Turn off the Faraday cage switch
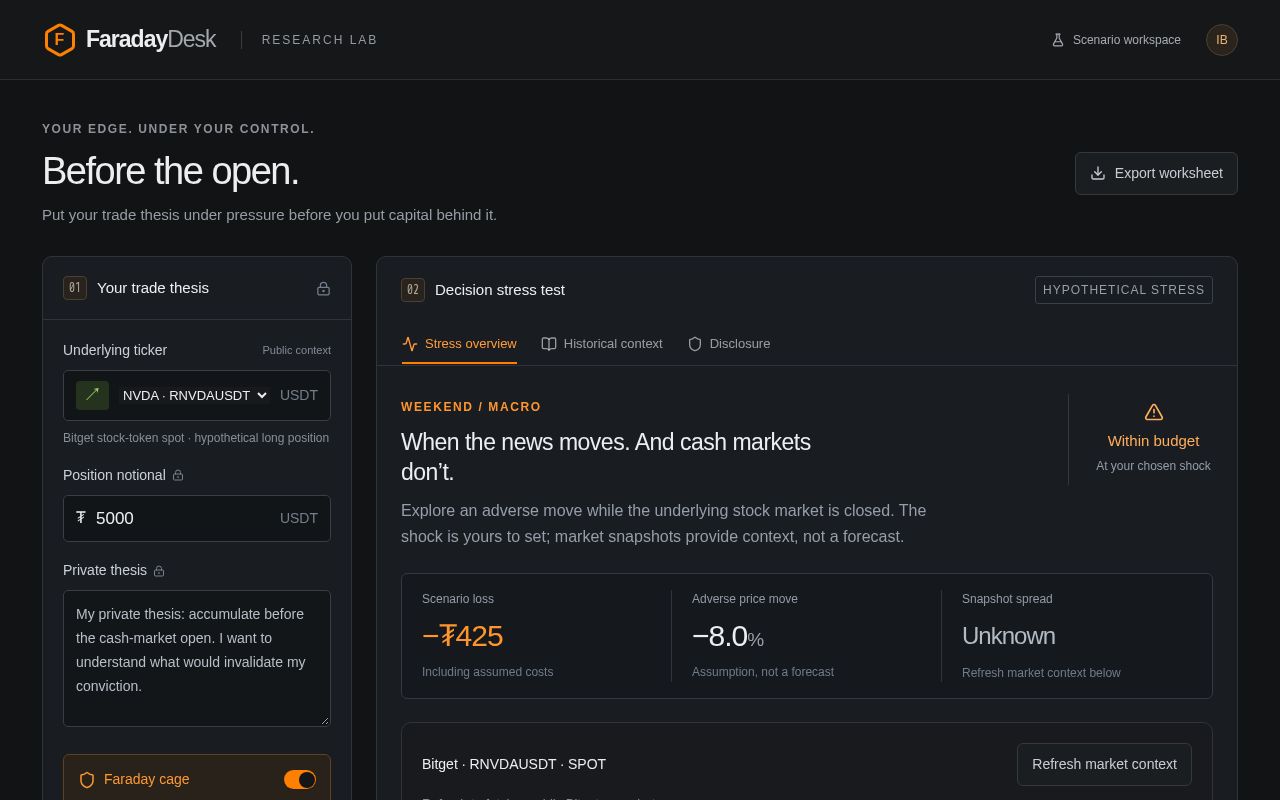Image resolution: width=1280 pixels, height=800 pixels. [300, 780]
